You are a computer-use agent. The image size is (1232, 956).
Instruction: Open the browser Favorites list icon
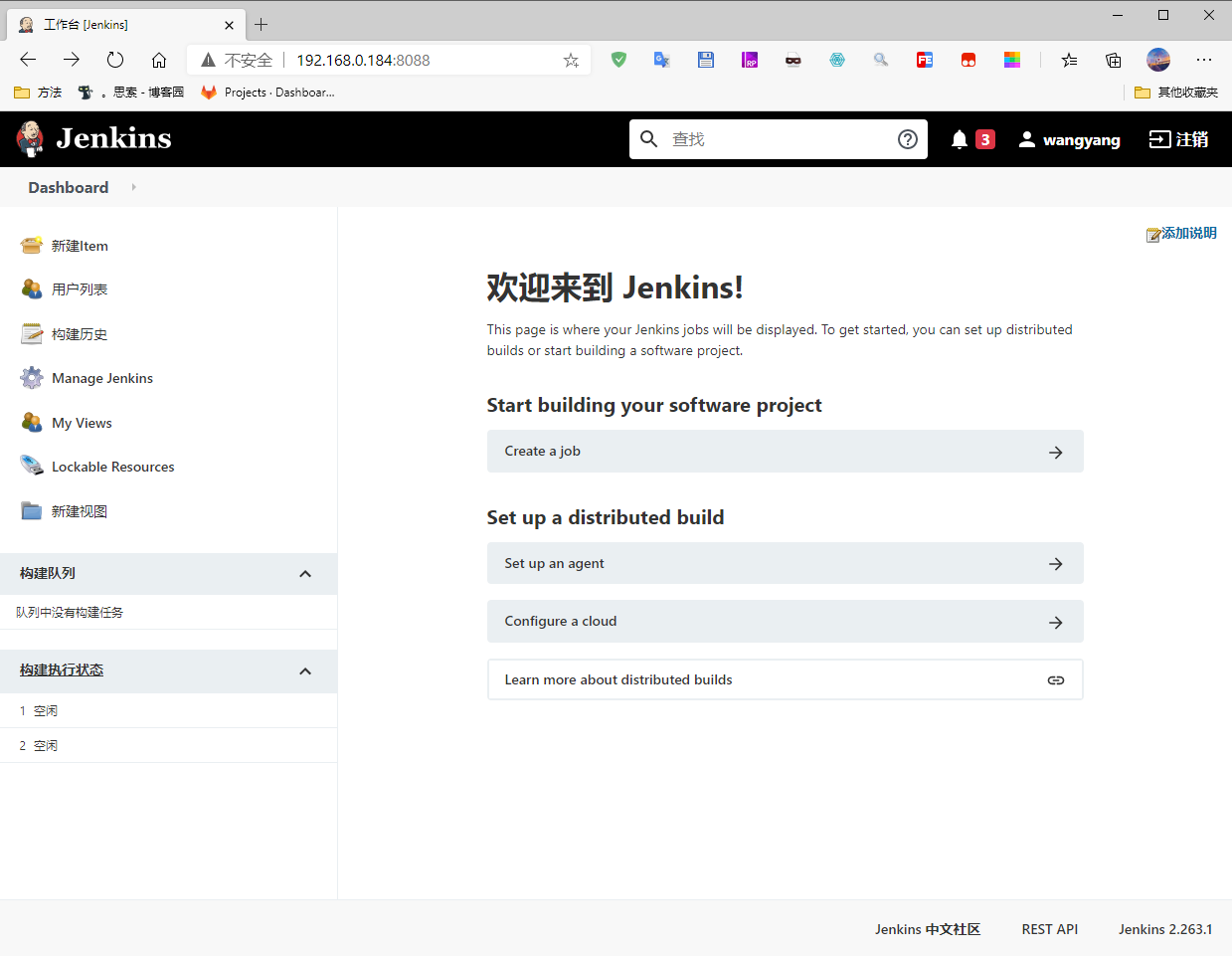(x=1069, y=60)
